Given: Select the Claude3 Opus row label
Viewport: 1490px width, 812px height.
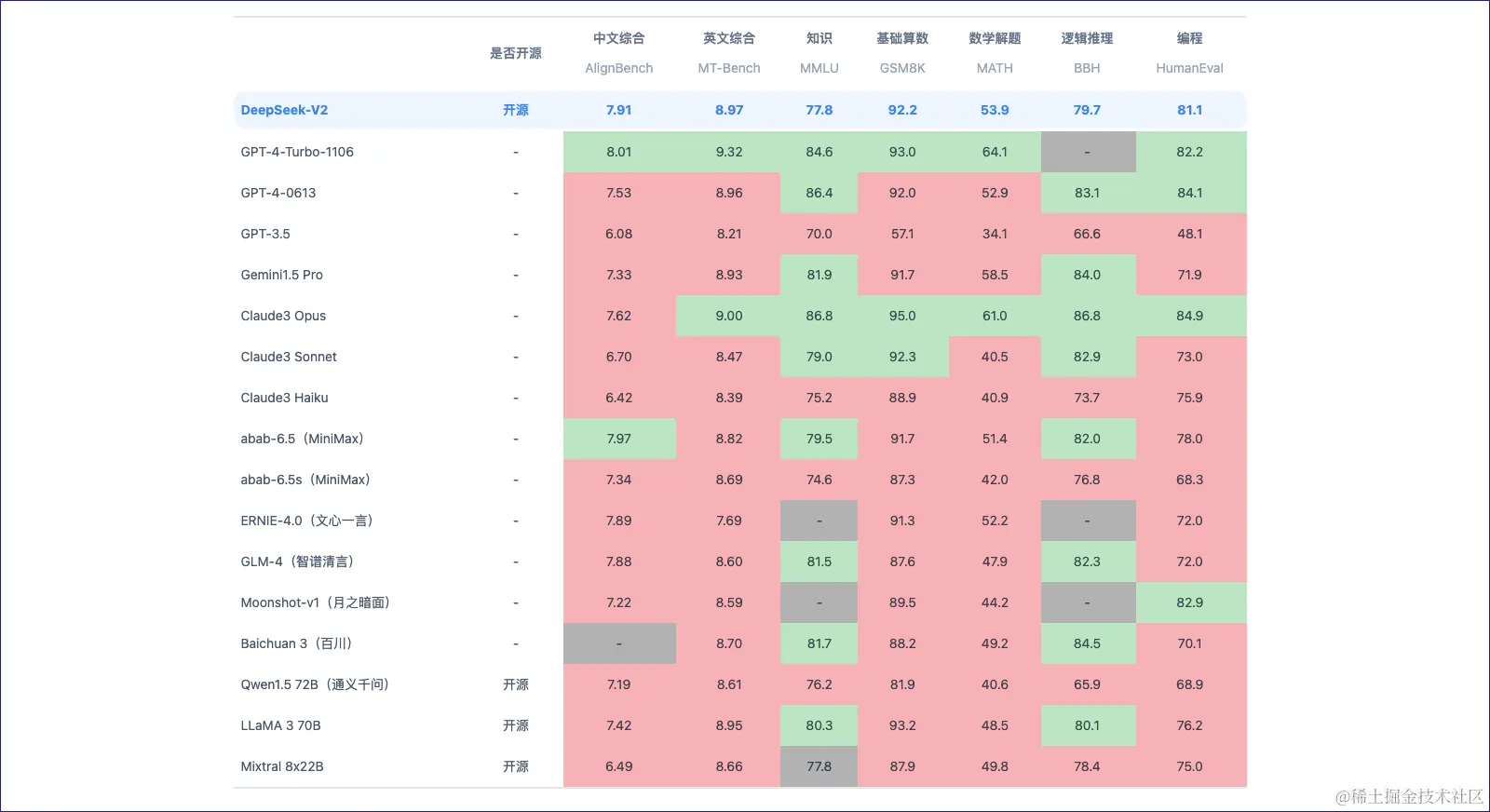Looking at the screenshot, I should point(283,316).
